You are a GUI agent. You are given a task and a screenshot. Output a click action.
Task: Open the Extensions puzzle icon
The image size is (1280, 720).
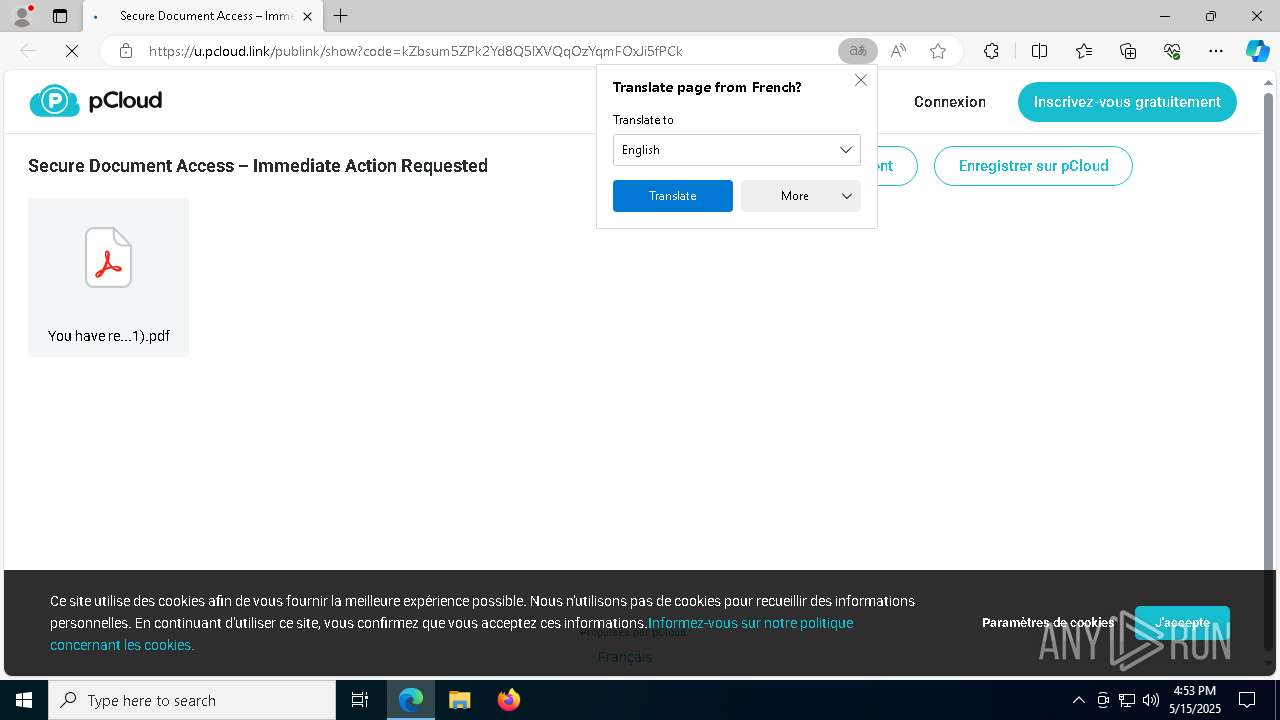tap(991, 51)
